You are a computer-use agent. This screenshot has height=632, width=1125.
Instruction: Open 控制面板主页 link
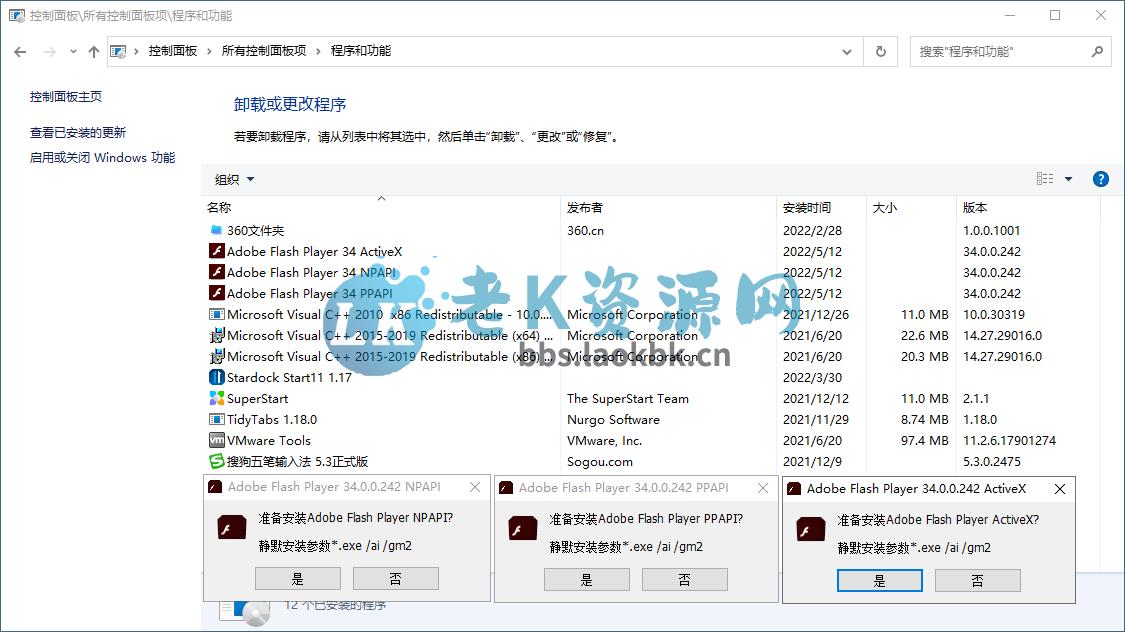tap(66, 97)
